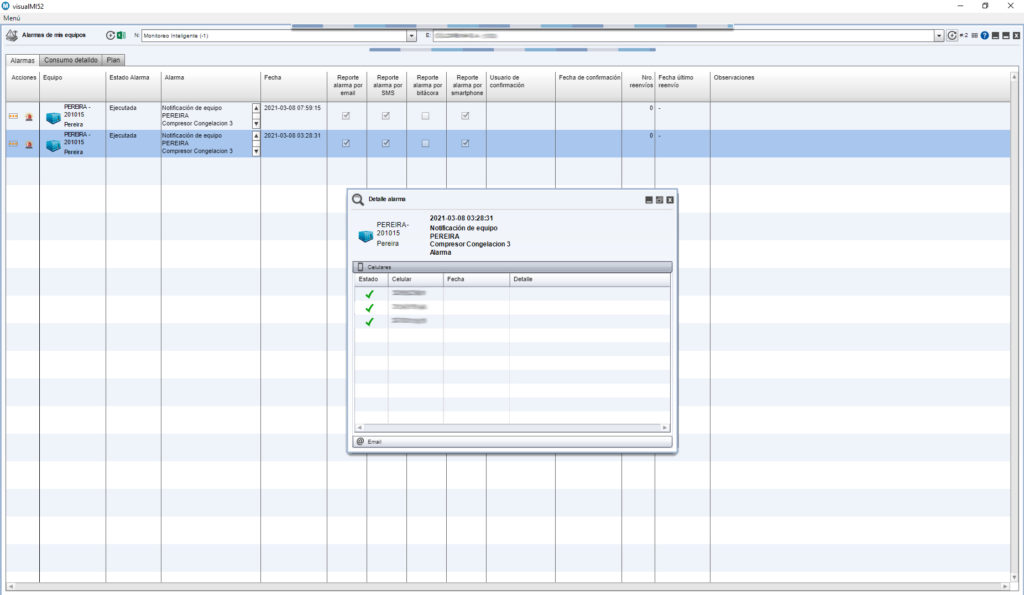
Task: Click the blue equipment cube in first row
Action: (x=53, y=118)
